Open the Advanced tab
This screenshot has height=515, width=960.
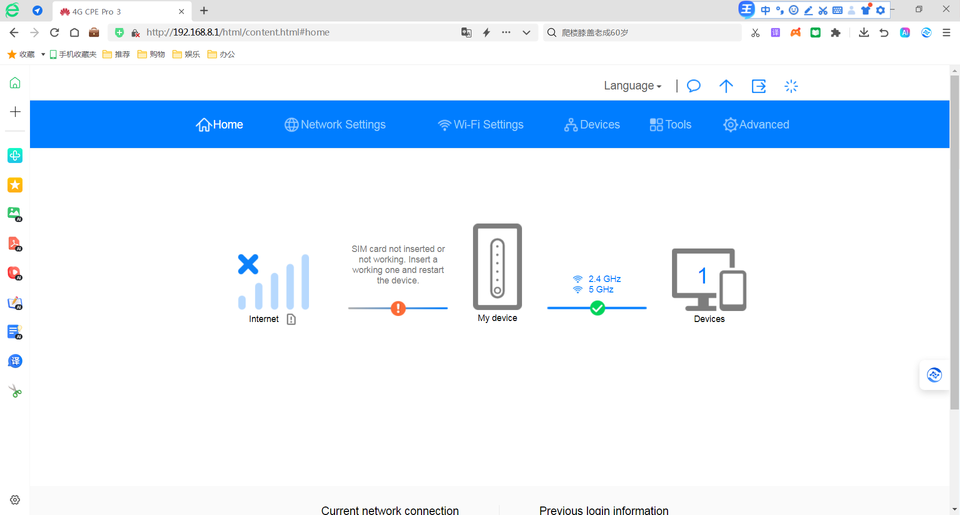[756, 125]
